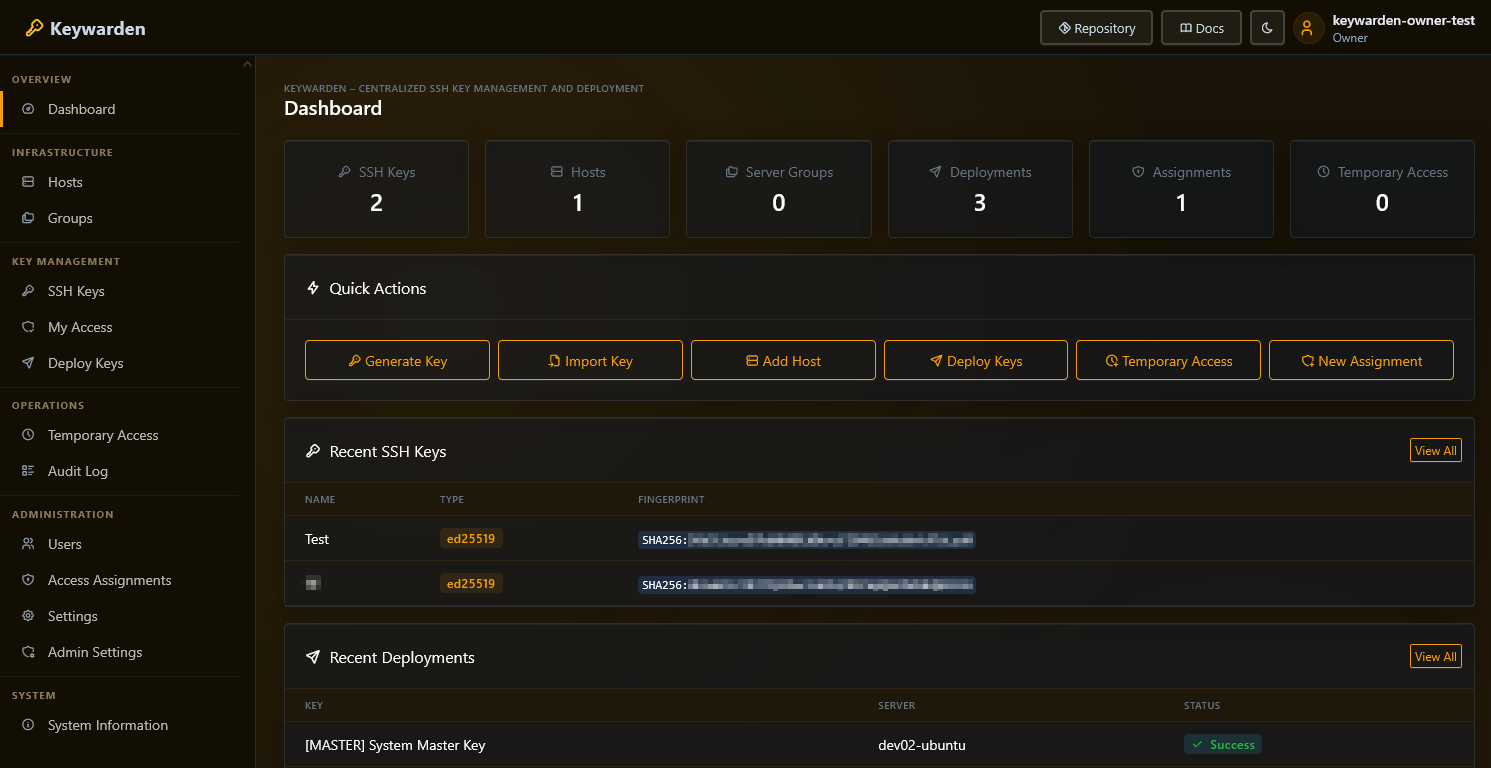Viewport: 1491px width, 768px height.
Task: Switch to the Dashboard section
Action: point(82,109)
